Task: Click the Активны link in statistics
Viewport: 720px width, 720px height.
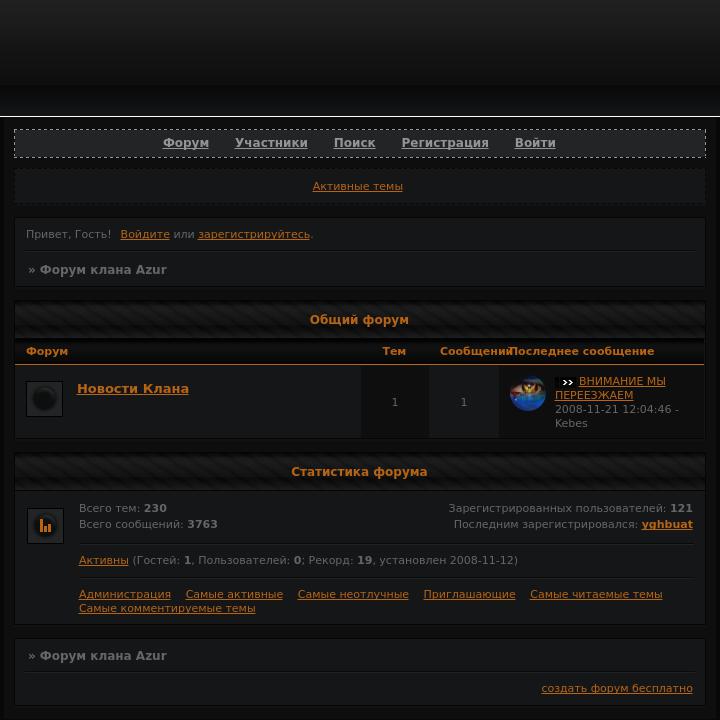Action: (x=103, y=560)
